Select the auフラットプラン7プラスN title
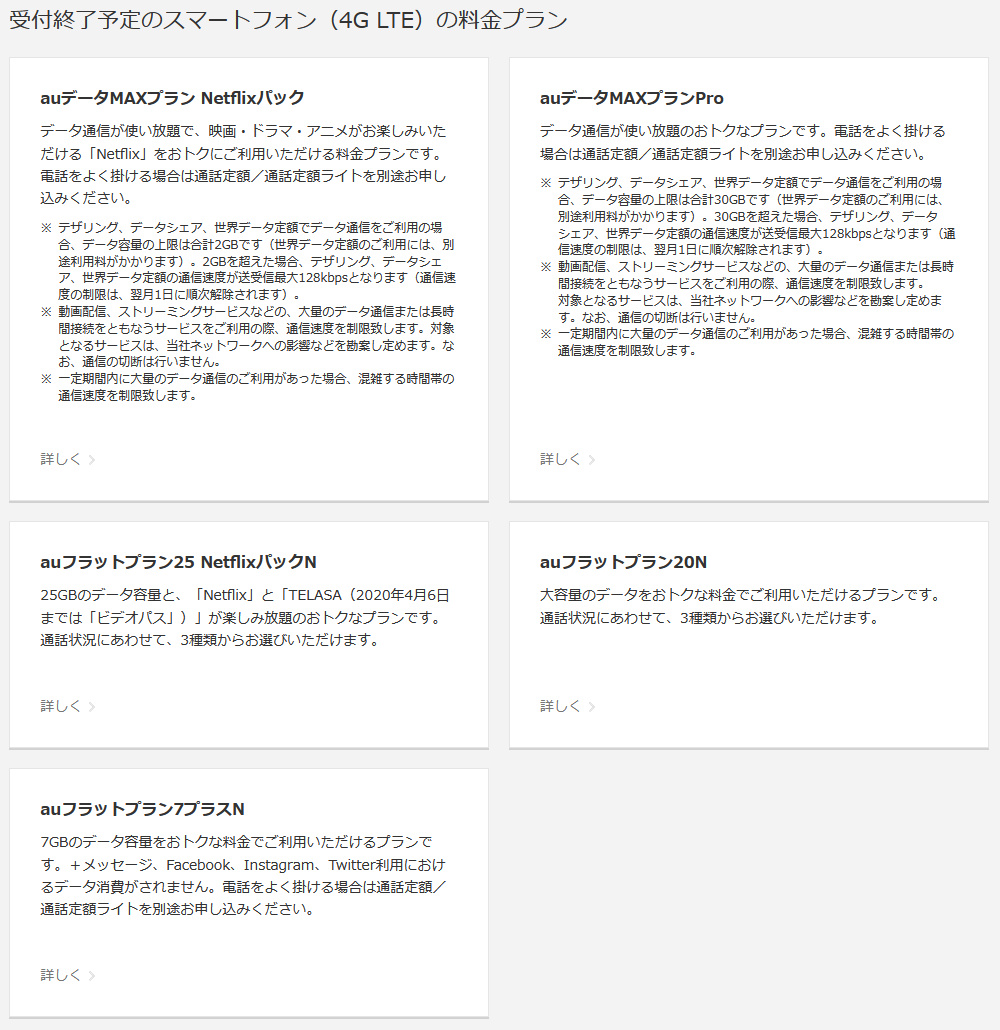Image resolution: width=1000 pixels, height=1030 pixels. click(x=142, y=809)
